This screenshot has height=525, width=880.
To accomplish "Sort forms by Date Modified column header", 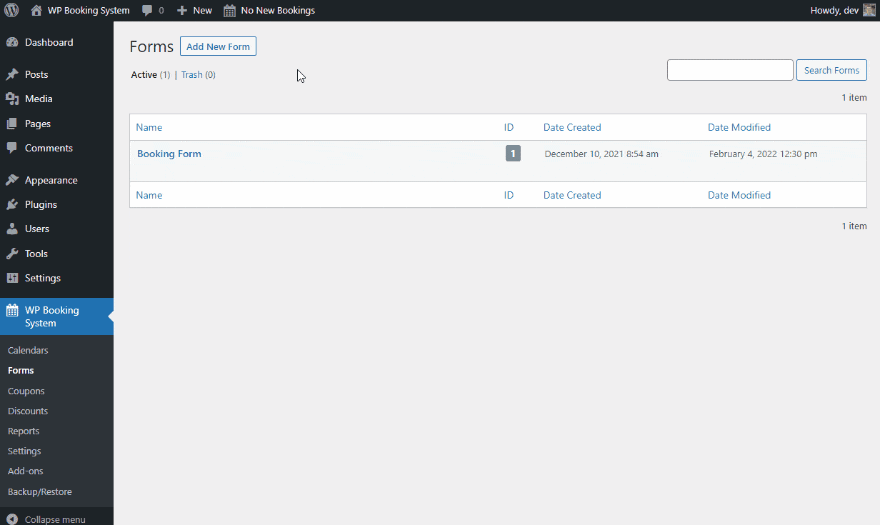I will click(739, 127).
